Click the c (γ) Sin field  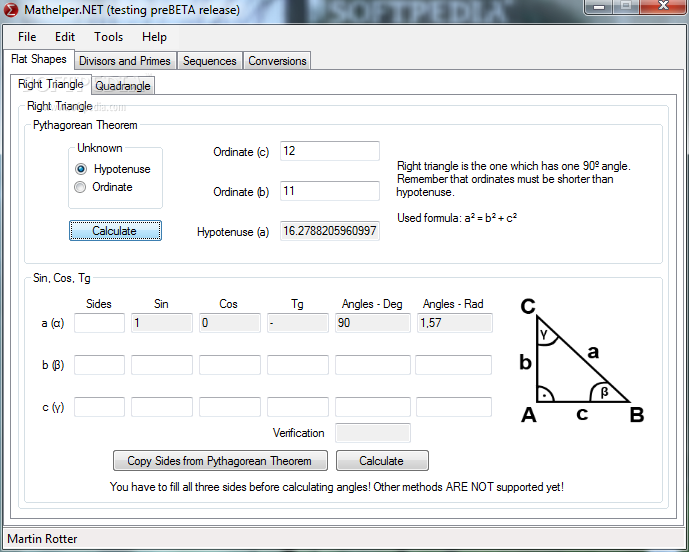(162, 407)
